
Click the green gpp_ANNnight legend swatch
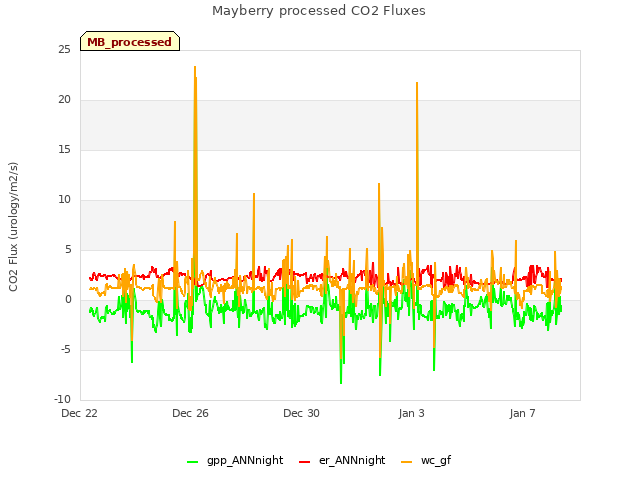pyautogui.click(x=192, y=462)
